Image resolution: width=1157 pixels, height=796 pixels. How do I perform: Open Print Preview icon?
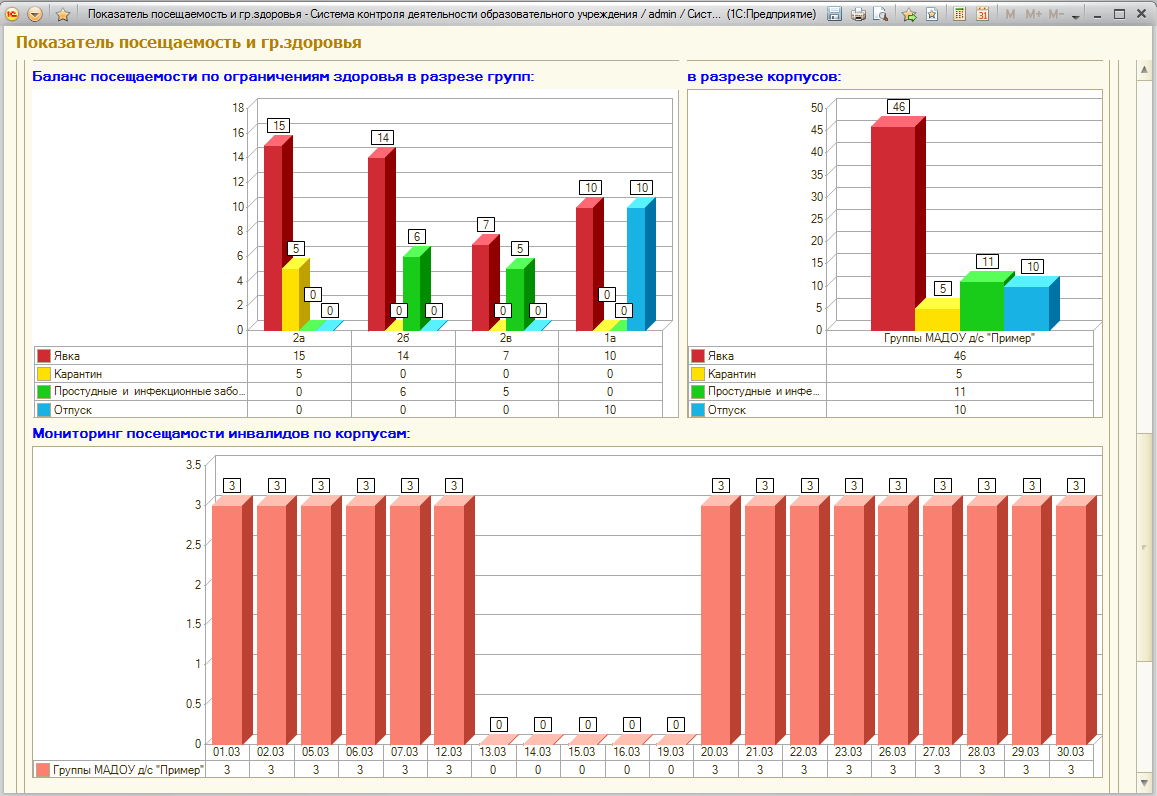[x=880, y=14]
